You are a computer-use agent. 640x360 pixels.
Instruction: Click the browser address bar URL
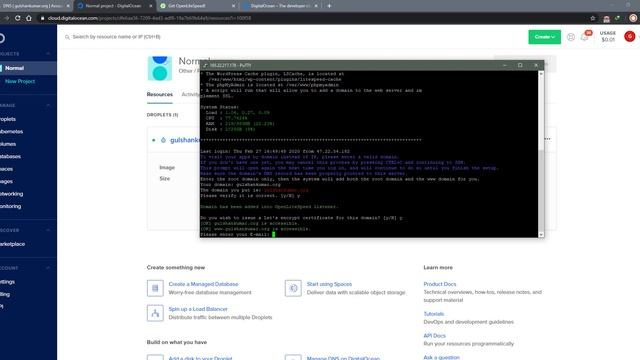coord(149,18)
